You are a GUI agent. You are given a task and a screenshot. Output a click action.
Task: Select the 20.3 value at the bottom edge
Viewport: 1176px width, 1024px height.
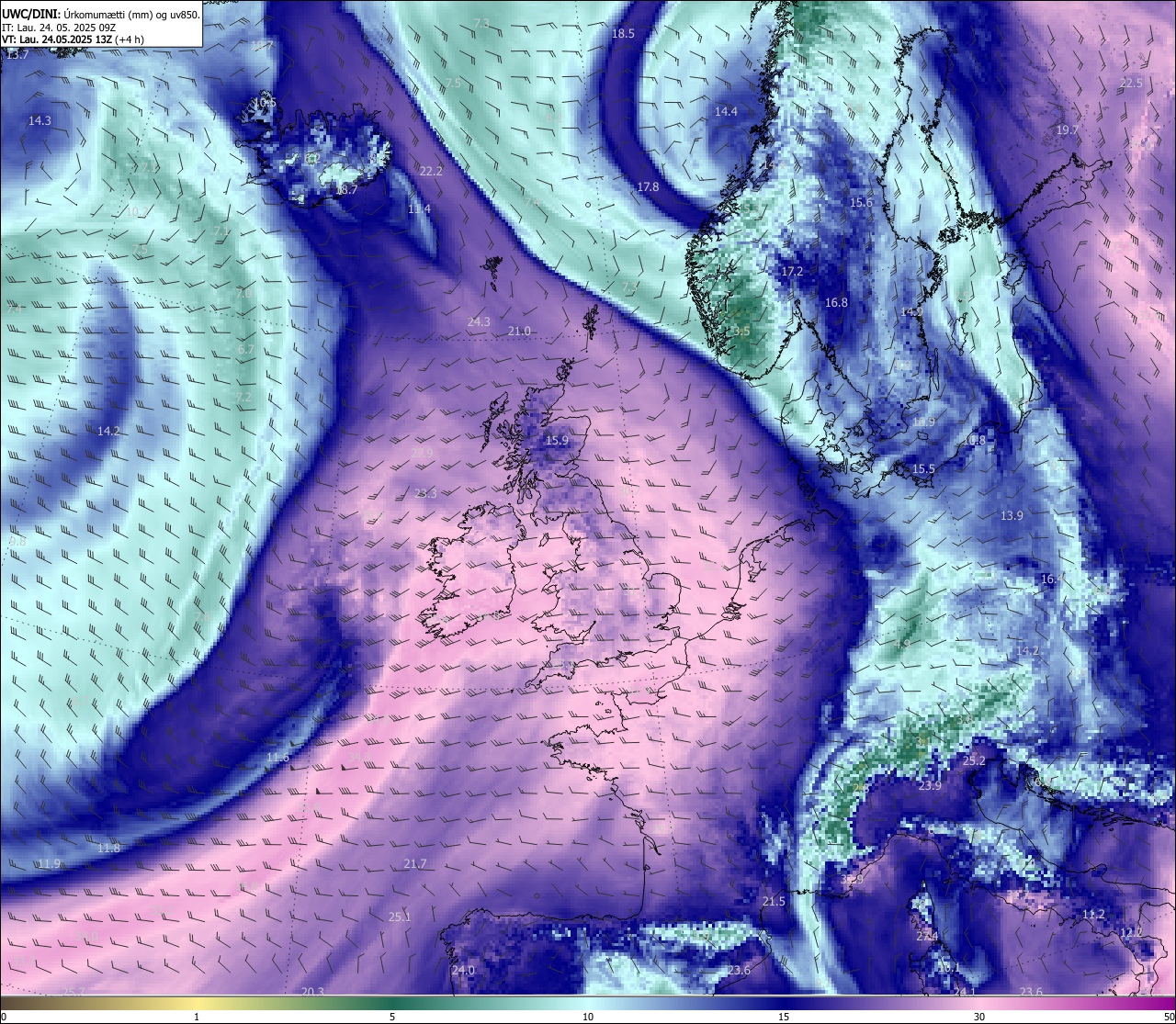coord(312,991)
